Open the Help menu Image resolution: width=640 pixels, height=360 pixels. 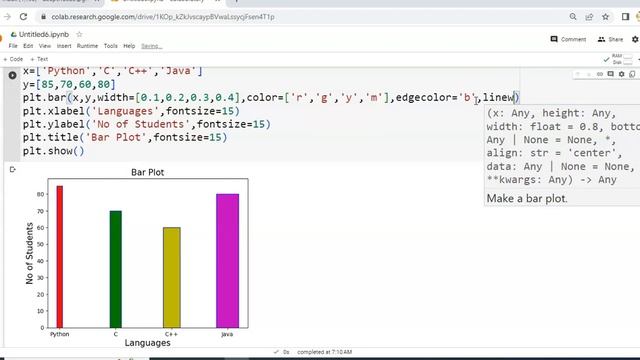129,46
